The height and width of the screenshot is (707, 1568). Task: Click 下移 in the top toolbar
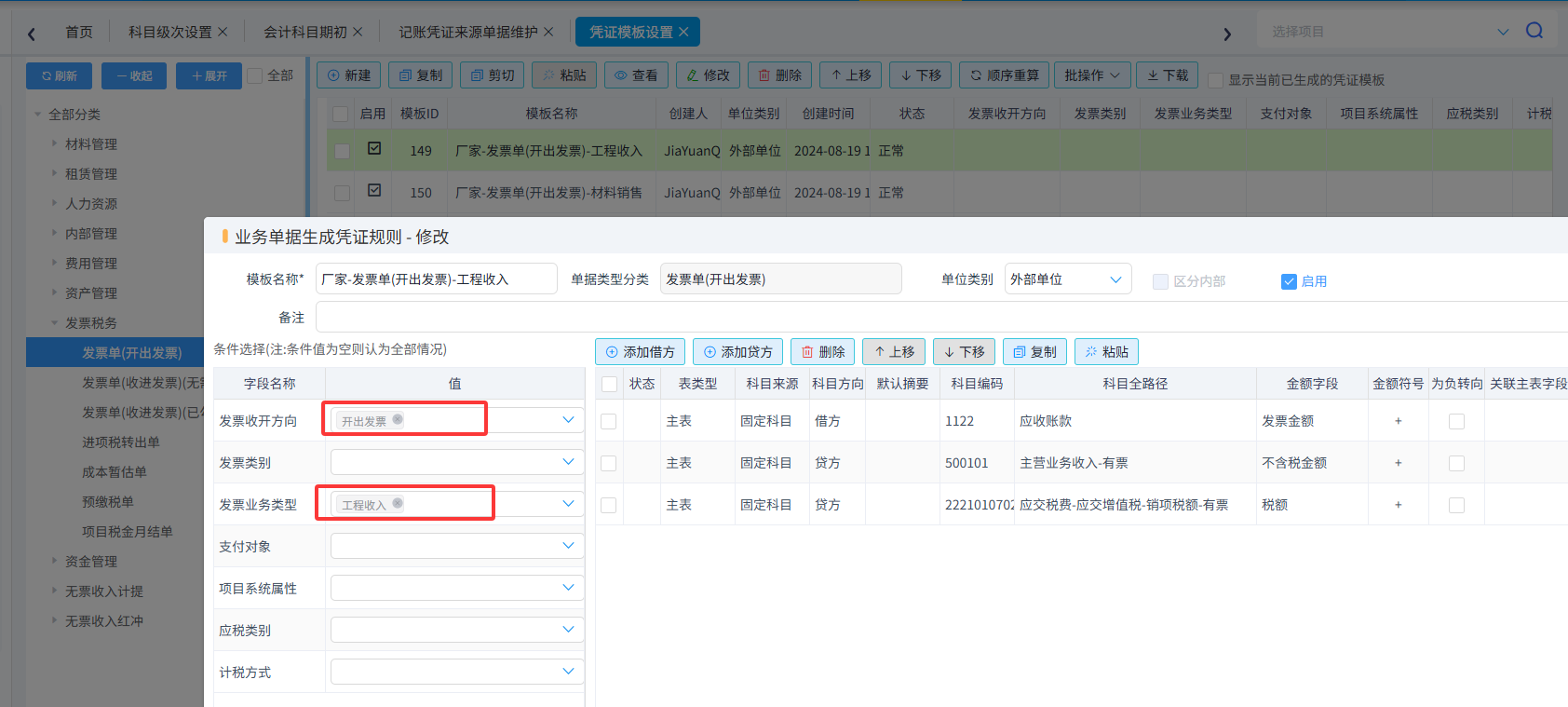[x=921, y=75]
